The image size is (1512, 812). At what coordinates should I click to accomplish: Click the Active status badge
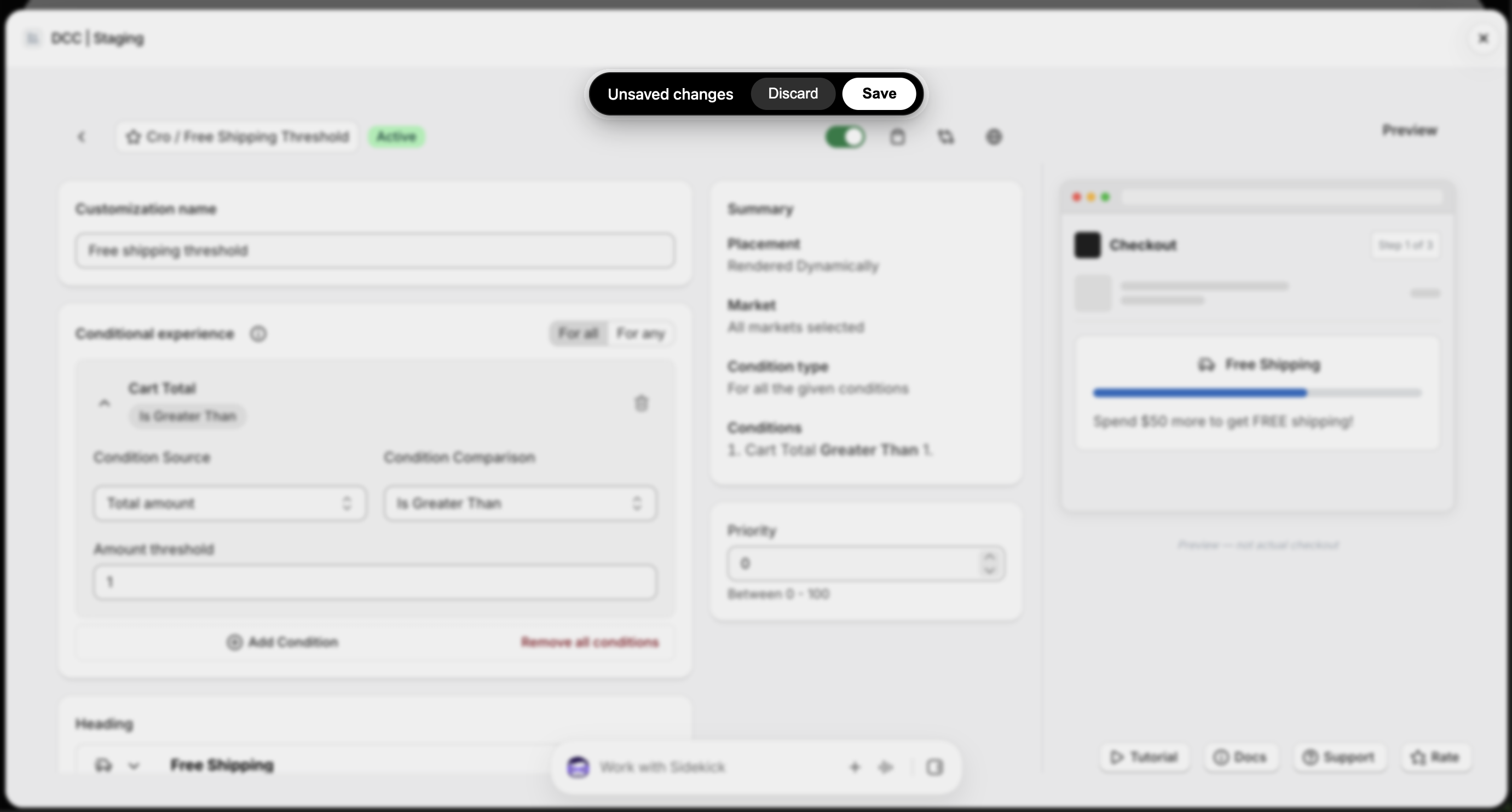396,137
